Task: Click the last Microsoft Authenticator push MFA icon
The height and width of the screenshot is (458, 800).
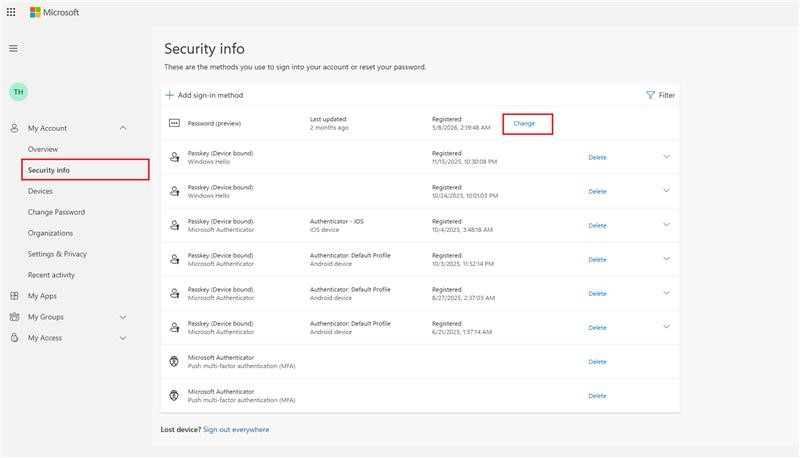Action: [x=174, y=395]
